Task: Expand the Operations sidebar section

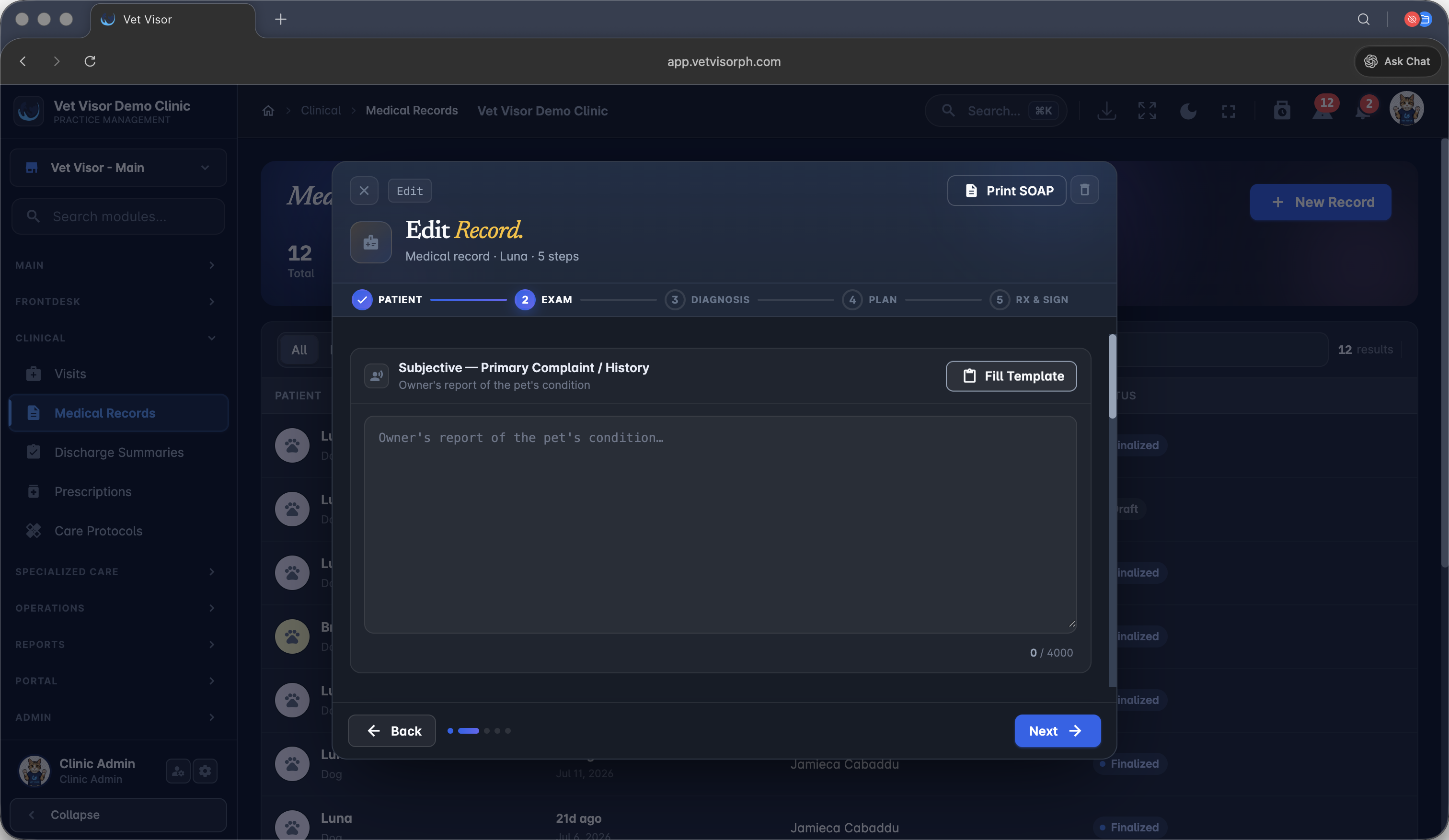Action: pyautogui.click(x=115, y=609)
